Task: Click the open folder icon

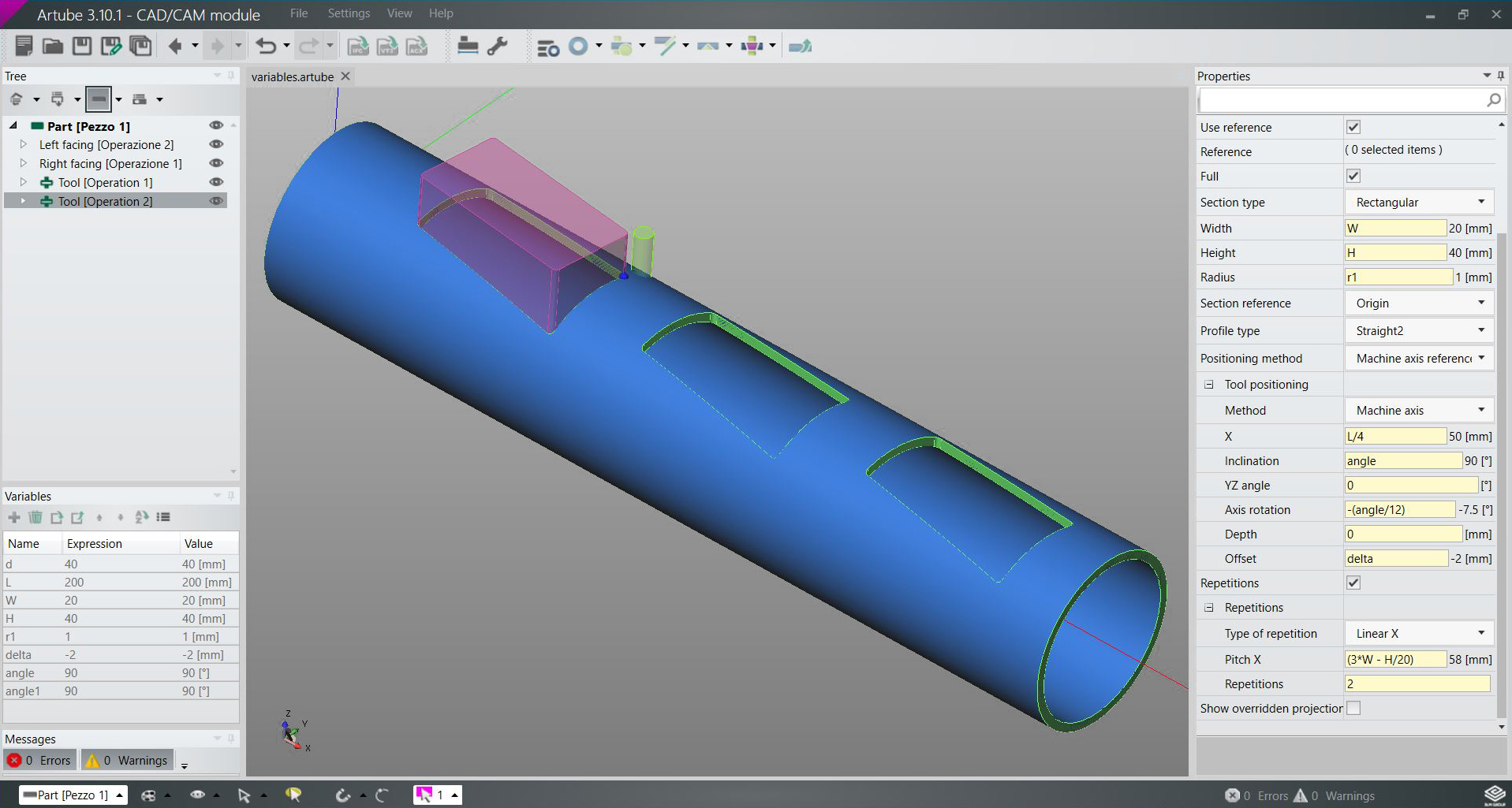Action: [x=53, y=47]
